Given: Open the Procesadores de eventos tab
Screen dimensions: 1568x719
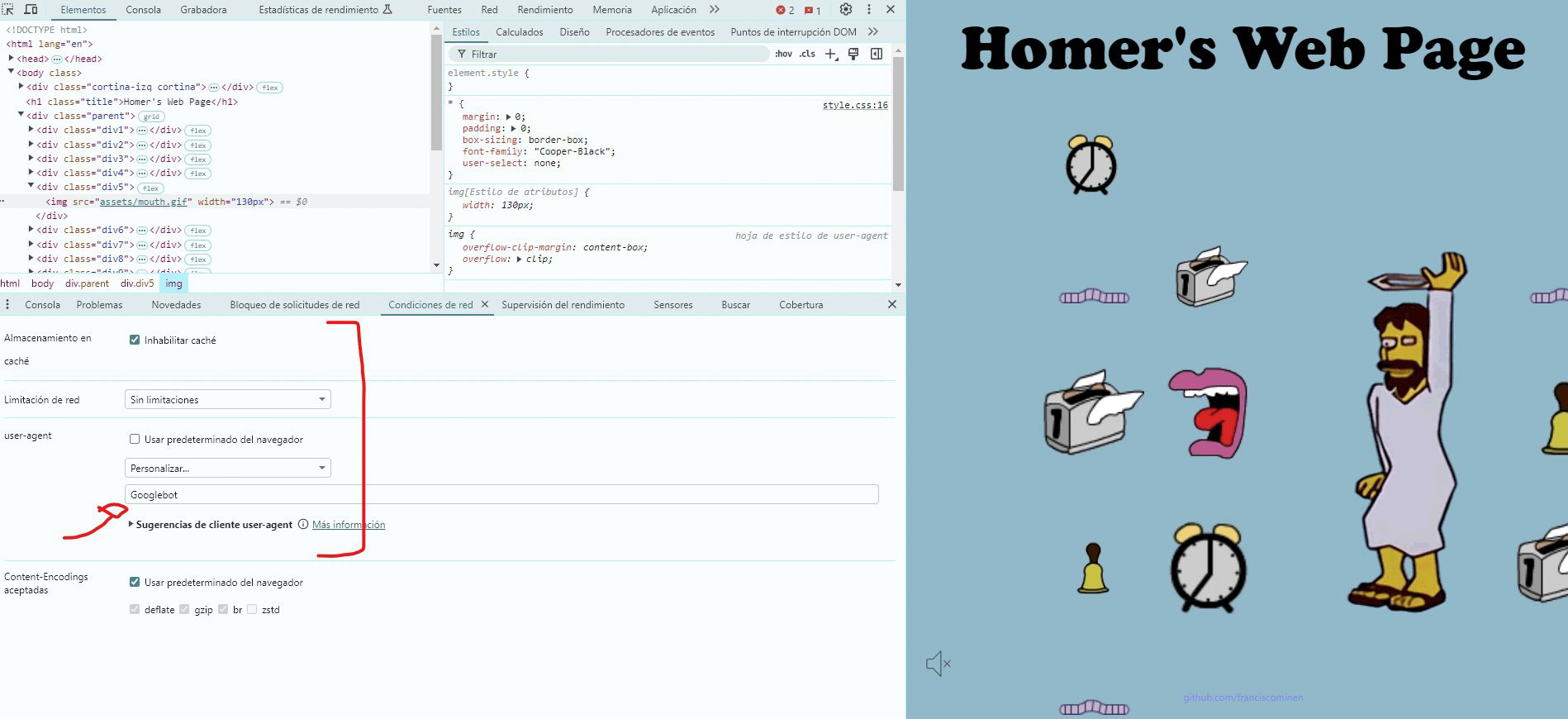Looking at the screenshot, I should coord(660,32).
